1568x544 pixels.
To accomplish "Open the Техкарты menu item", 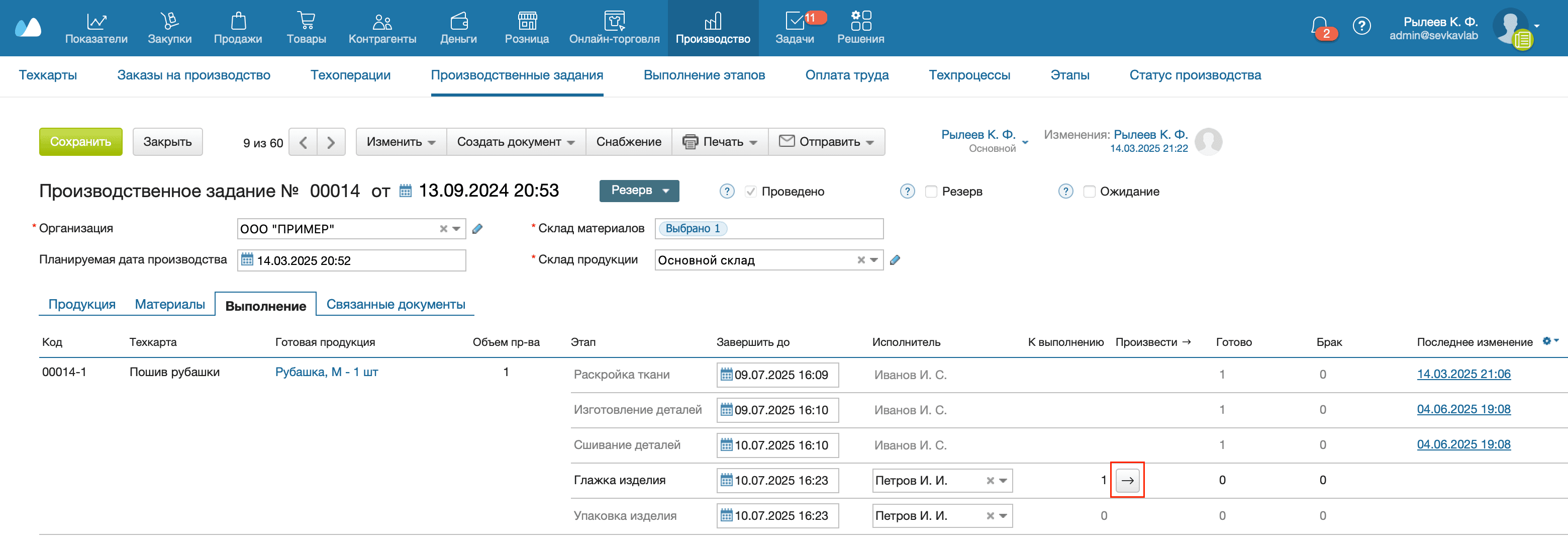I will click(x=48, y=75).
